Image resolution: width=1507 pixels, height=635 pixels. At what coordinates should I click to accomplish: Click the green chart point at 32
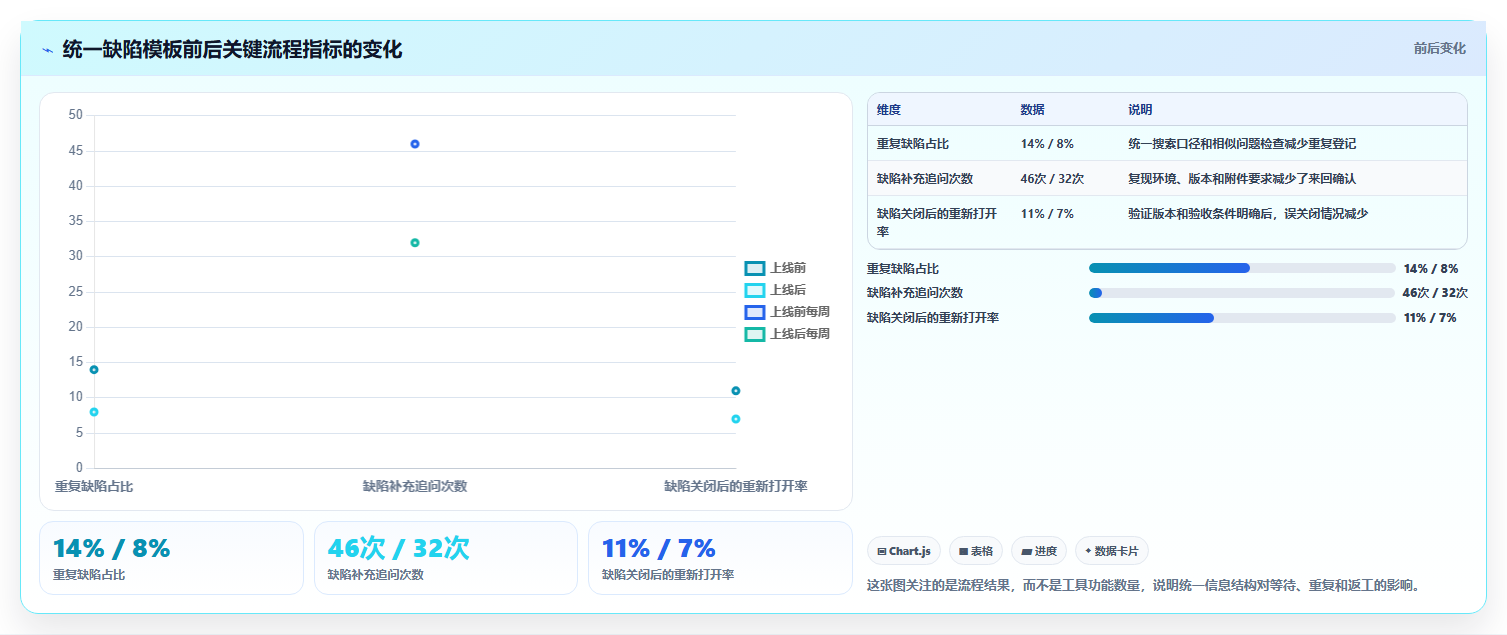(x=415, y=242)
